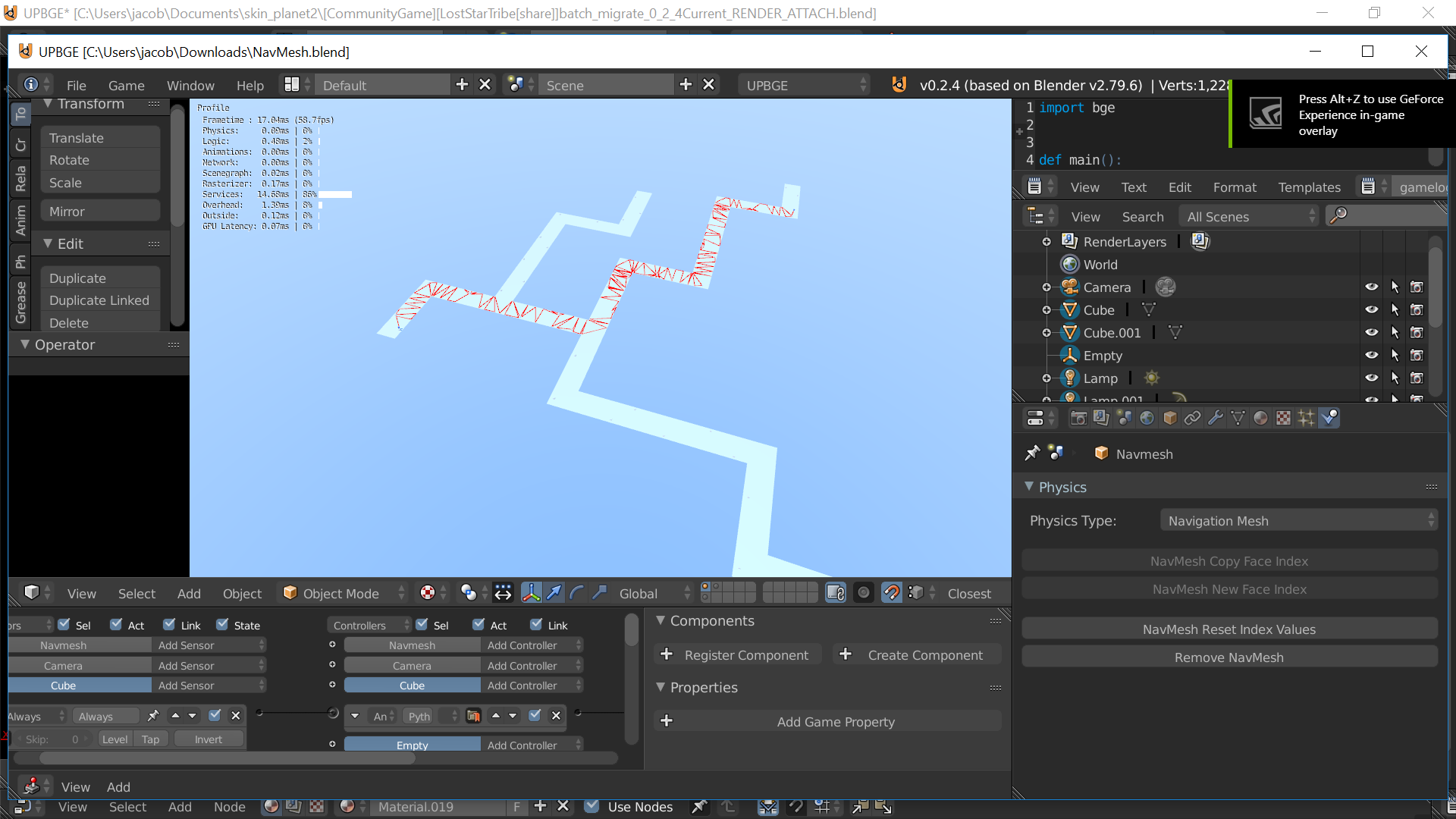Screen dimensions: 1456x819
Task: Switch to the Modifiers properties tab
Action: (1216, 417)
